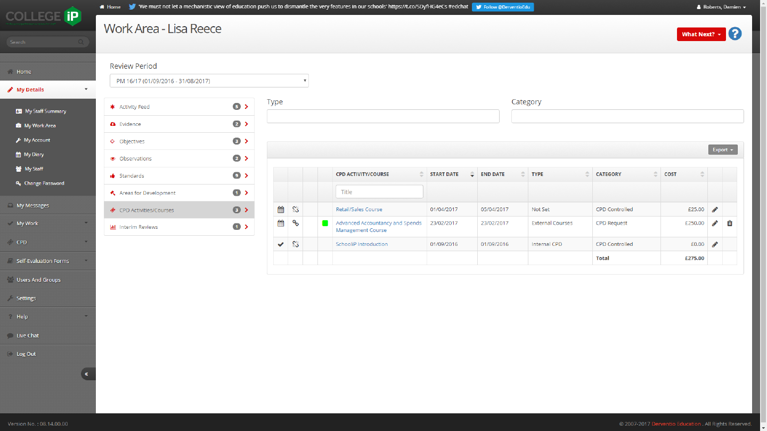Edit SchoolIP Introduction with pencil icon
The image size is (767, 431).
point(715,244)
